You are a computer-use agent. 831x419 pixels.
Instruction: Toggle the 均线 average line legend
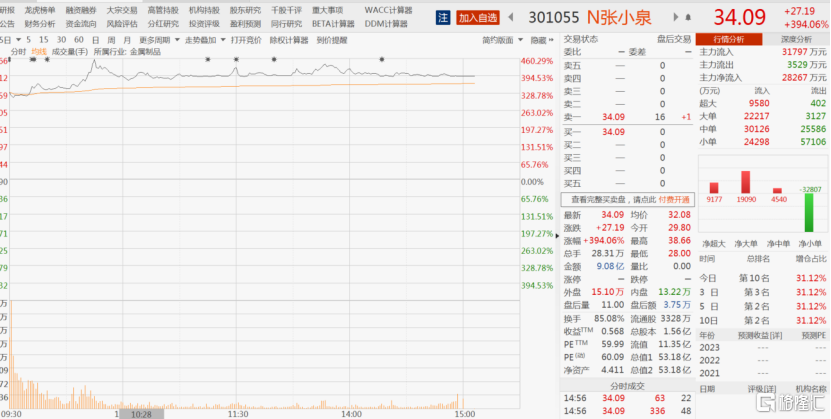click(39, 52)
